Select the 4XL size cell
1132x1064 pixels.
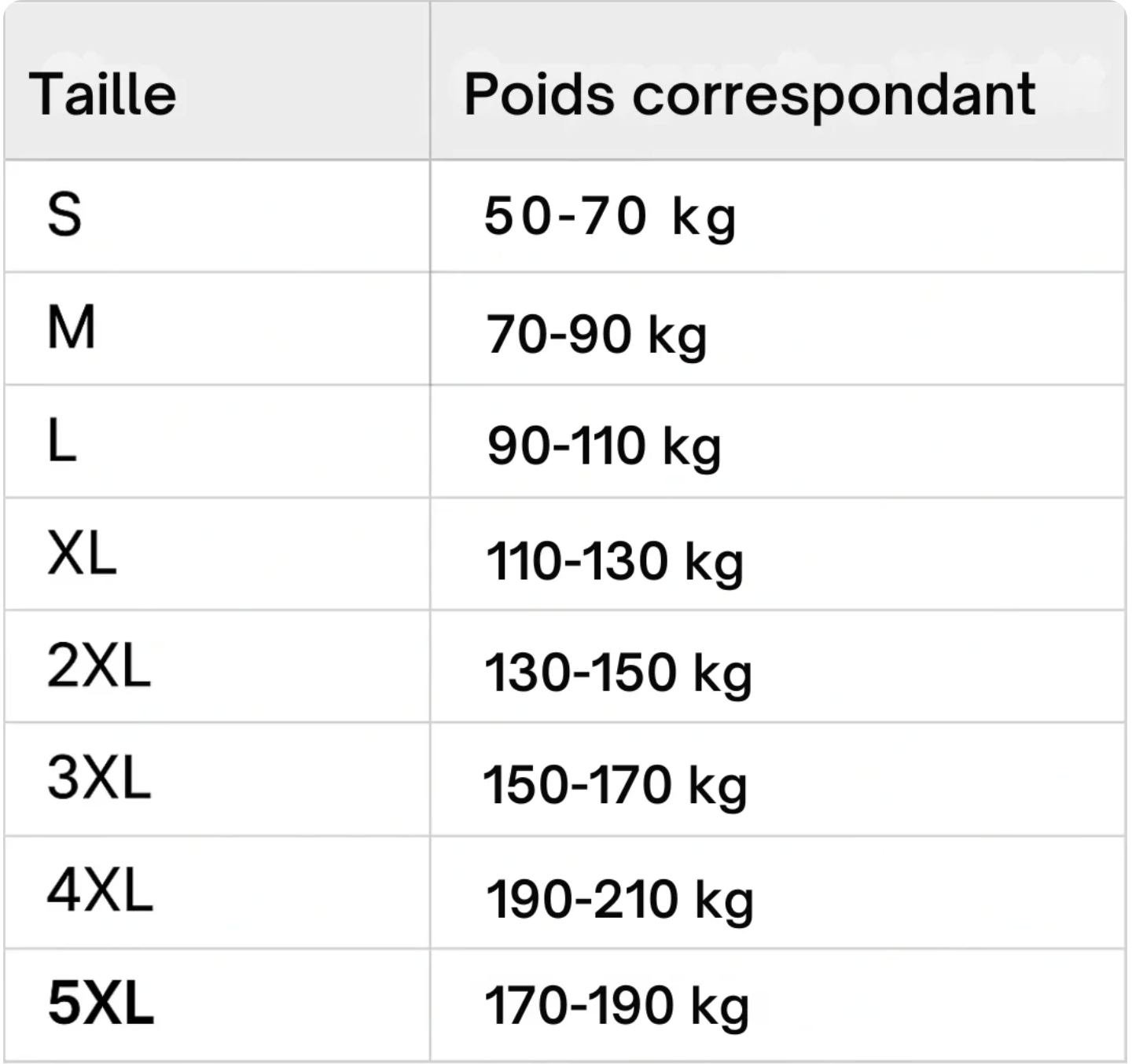100,891
